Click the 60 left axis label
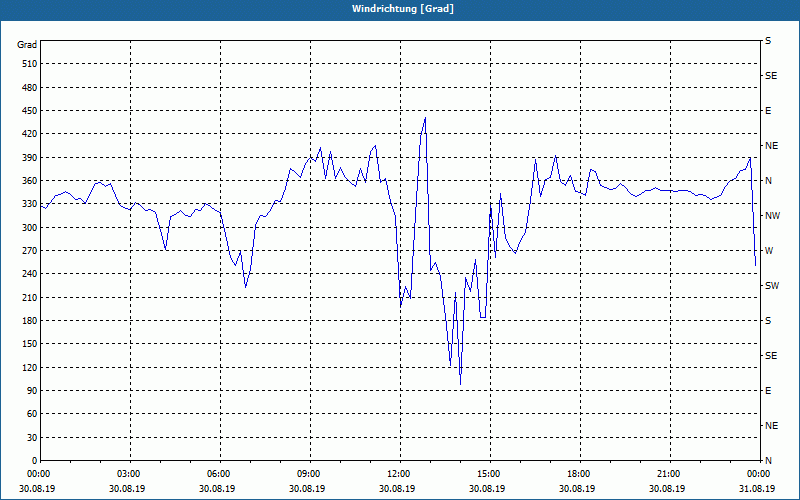This screenshot has height=500, width=800. point(31,414)
